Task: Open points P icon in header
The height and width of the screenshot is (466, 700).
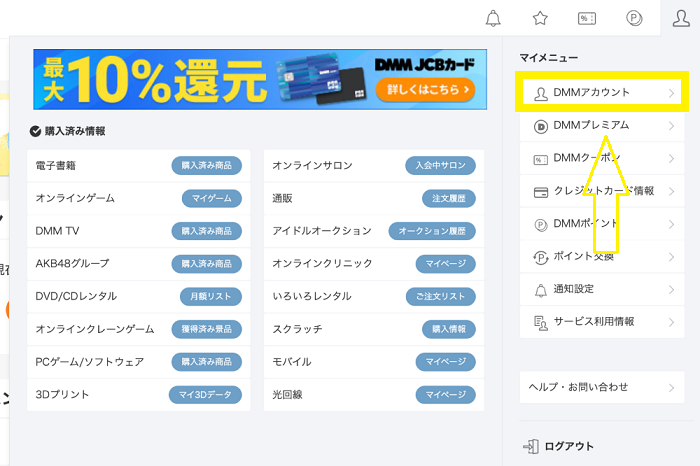Action: [634, 18]
